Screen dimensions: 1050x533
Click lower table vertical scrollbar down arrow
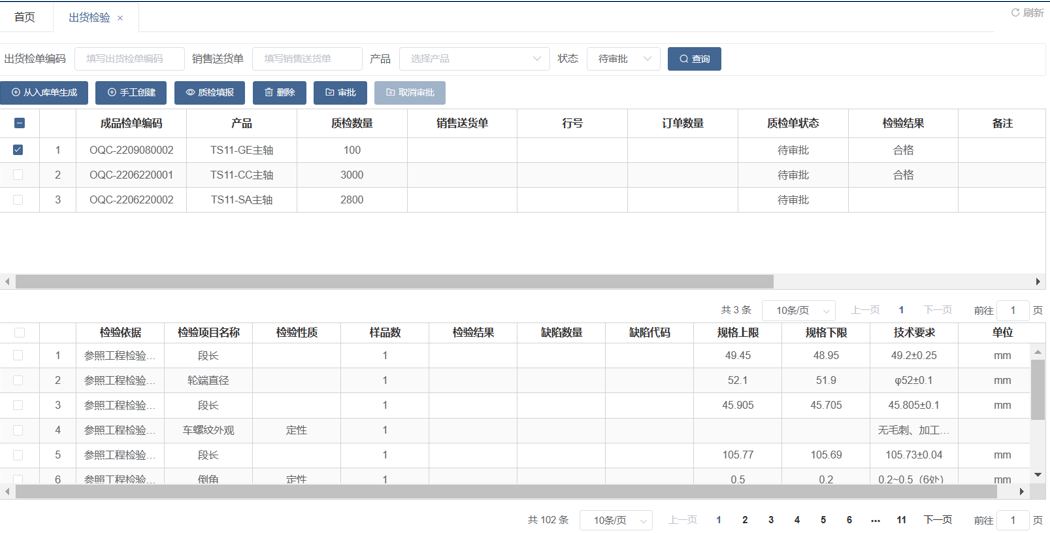coord(1038,475)
